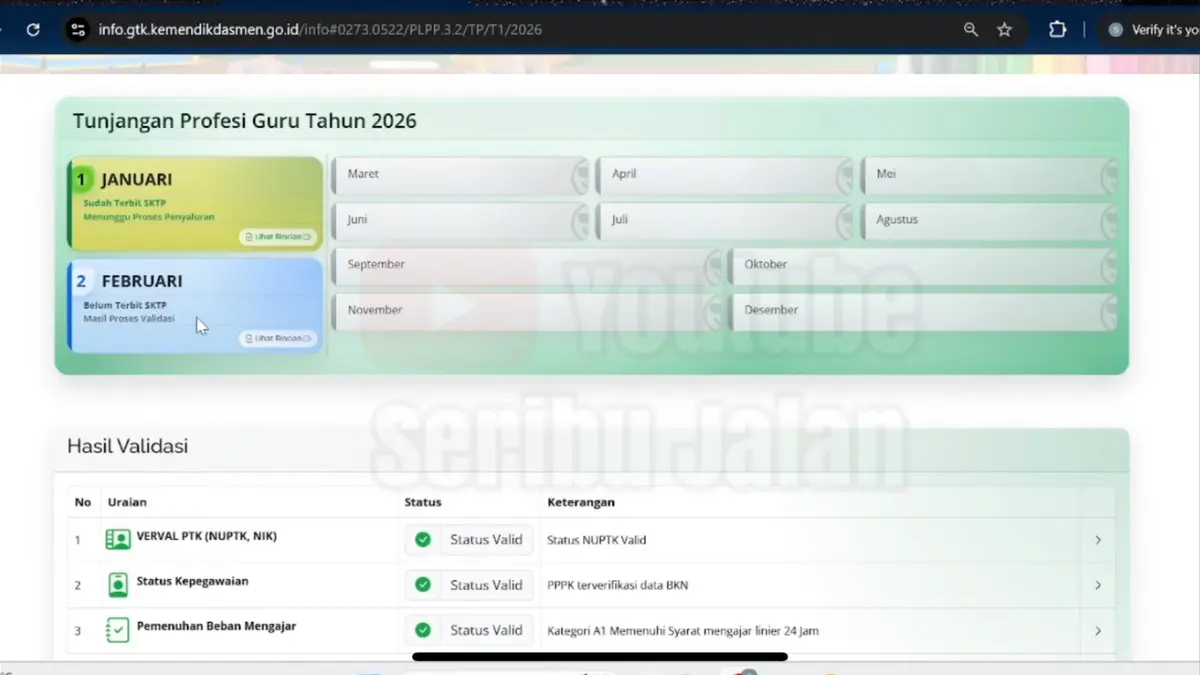
Task: Select the Oktober month tile
Action: (923, 266)
